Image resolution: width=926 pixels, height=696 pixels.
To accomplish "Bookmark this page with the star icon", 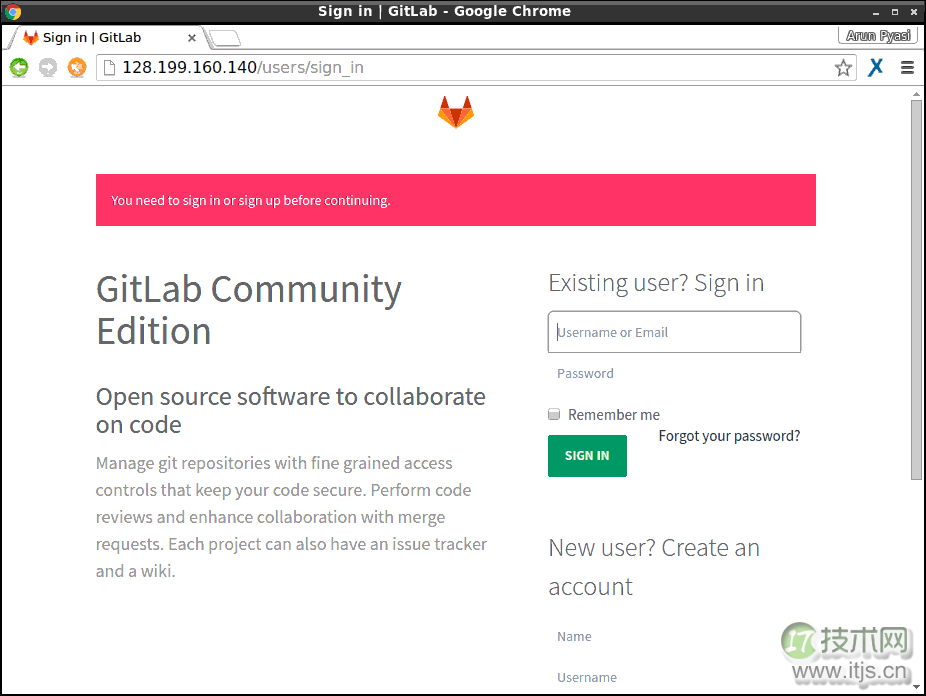I will (843, 68).
